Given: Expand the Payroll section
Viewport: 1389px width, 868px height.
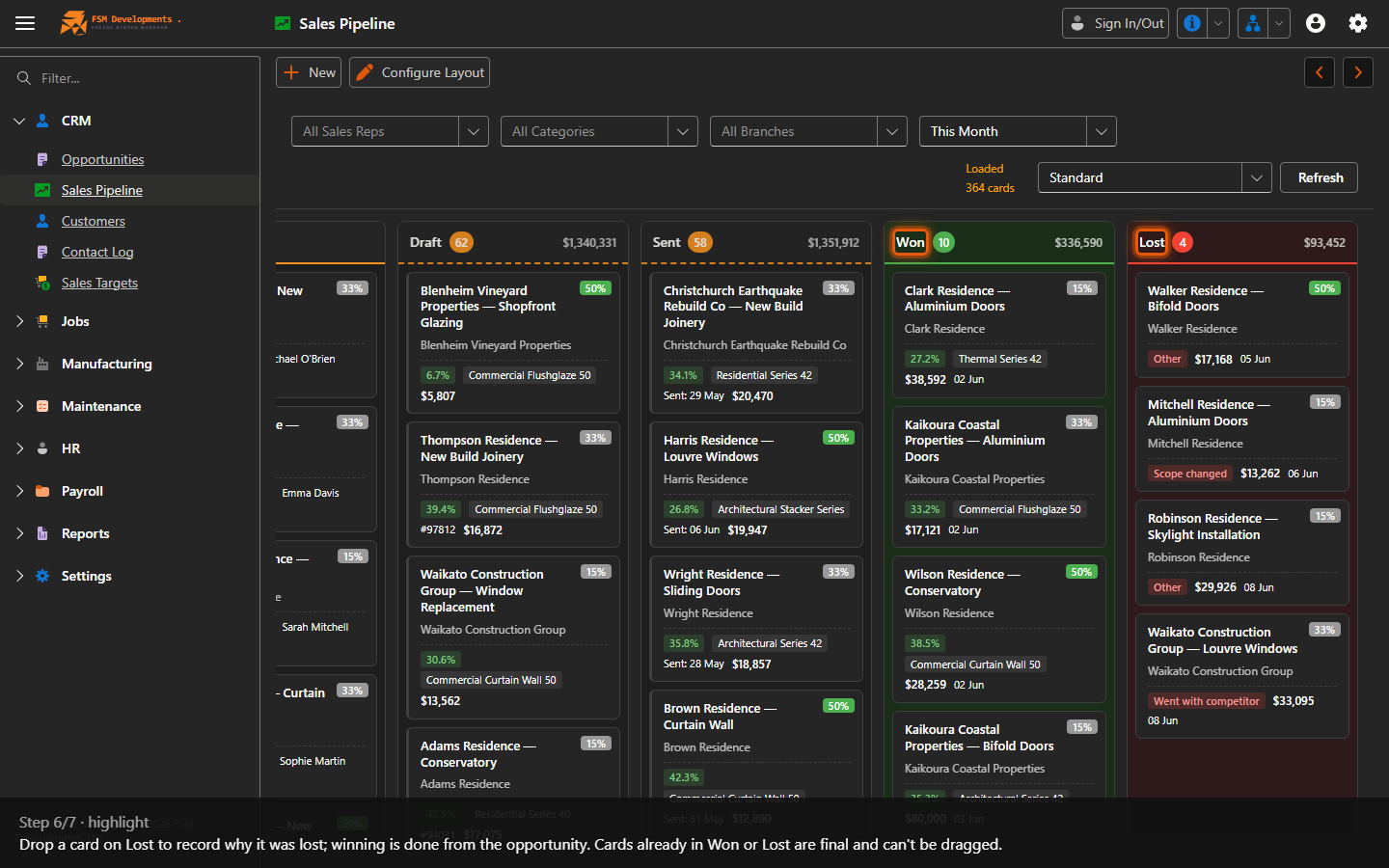Looking at the screenshot, I should 19,491.
